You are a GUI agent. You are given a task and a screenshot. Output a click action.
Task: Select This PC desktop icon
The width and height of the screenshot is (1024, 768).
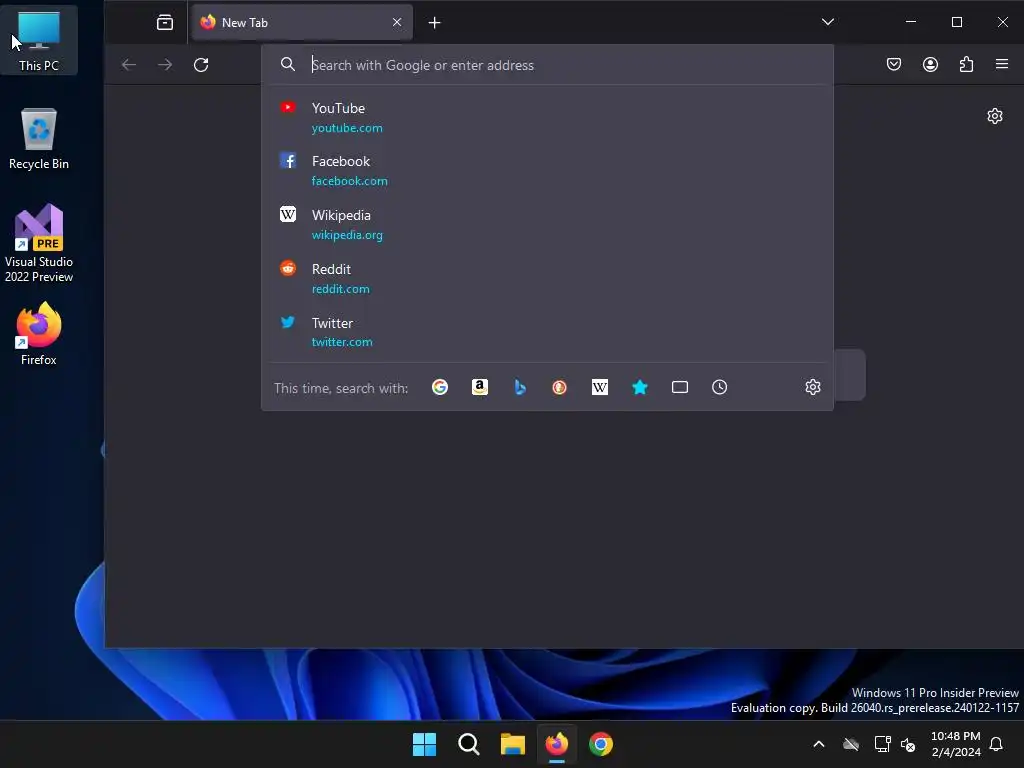(x=39, y=41)
